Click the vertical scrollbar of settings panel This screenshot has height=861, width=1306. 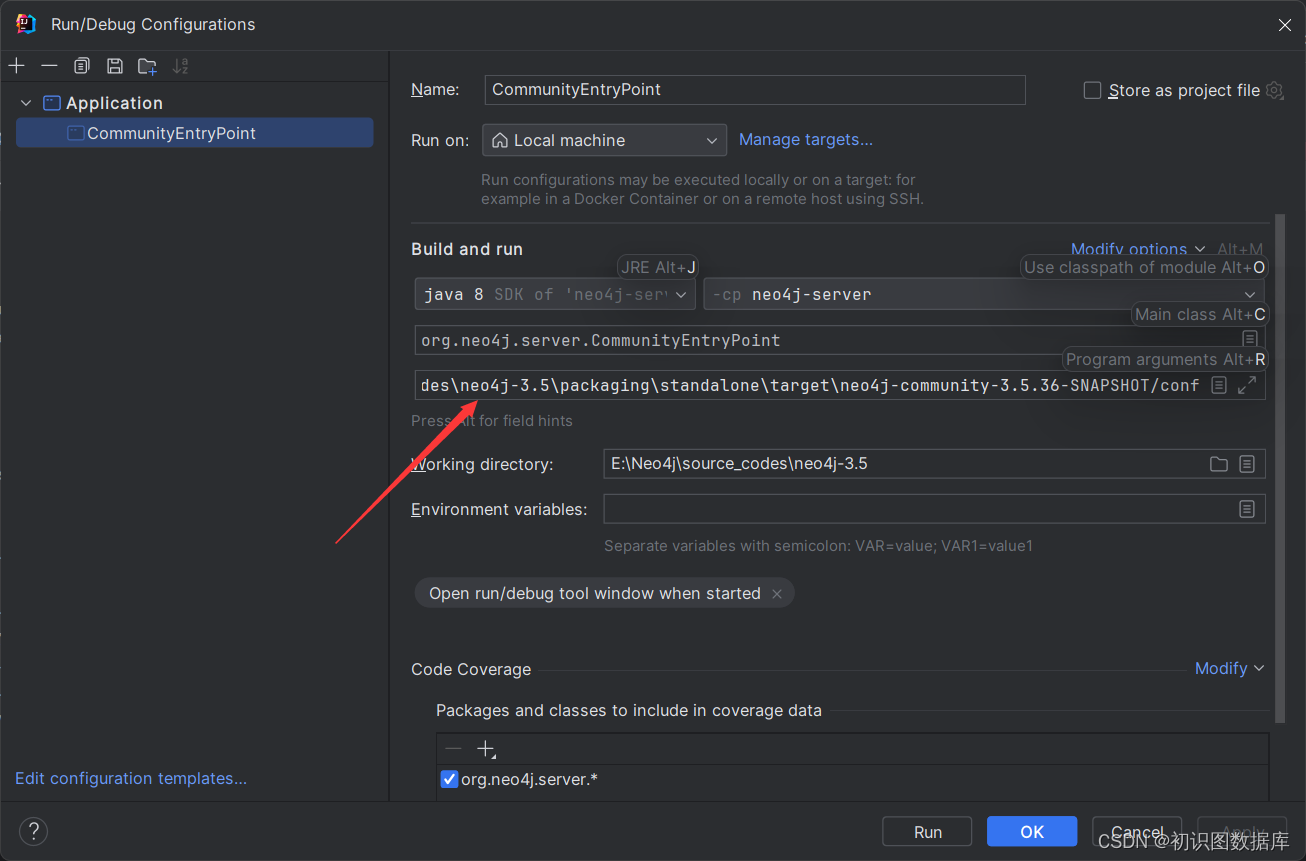[1279, 468]
